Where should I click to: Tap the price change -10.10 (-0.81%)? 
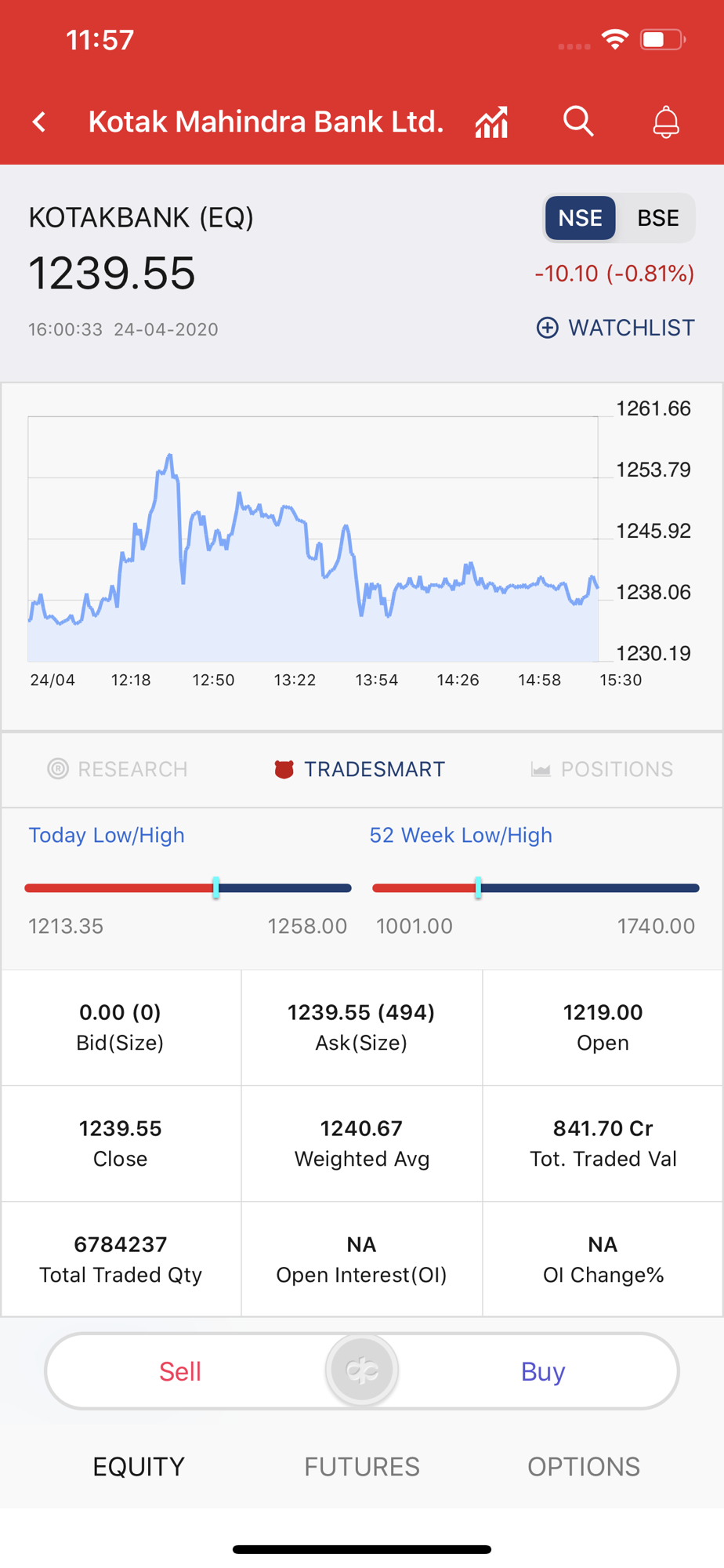pyautogui.click(x=614, y=273)
